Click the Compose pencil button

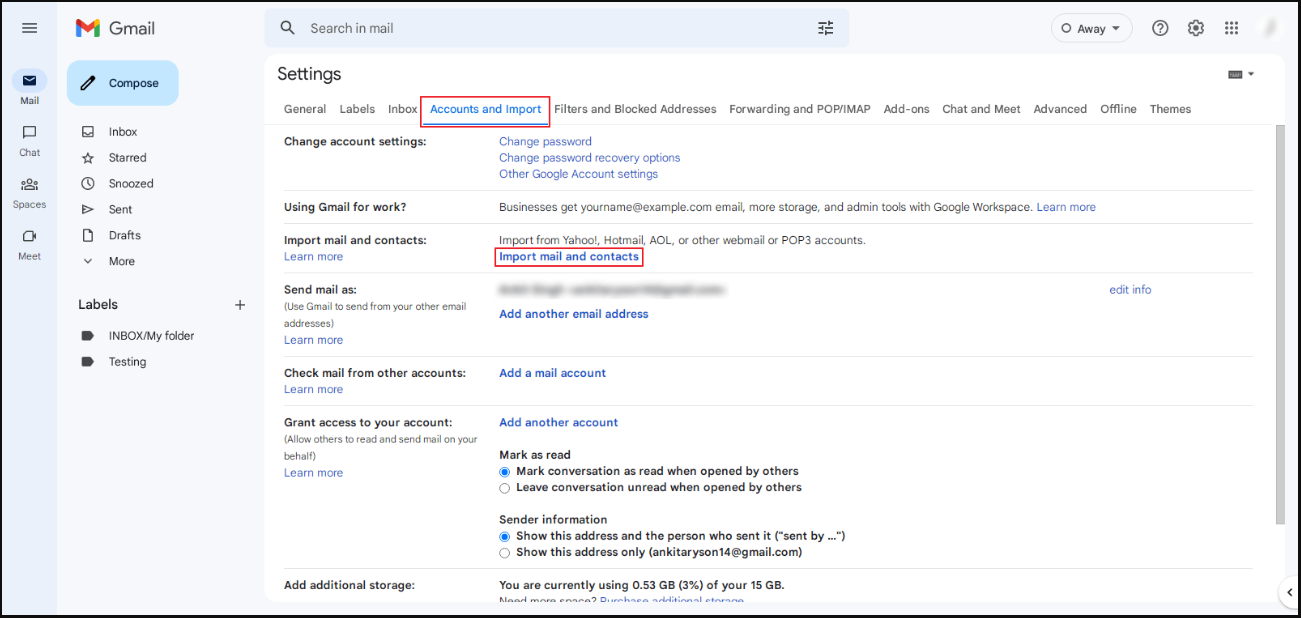pyautogui.click(x=122, y=83)
